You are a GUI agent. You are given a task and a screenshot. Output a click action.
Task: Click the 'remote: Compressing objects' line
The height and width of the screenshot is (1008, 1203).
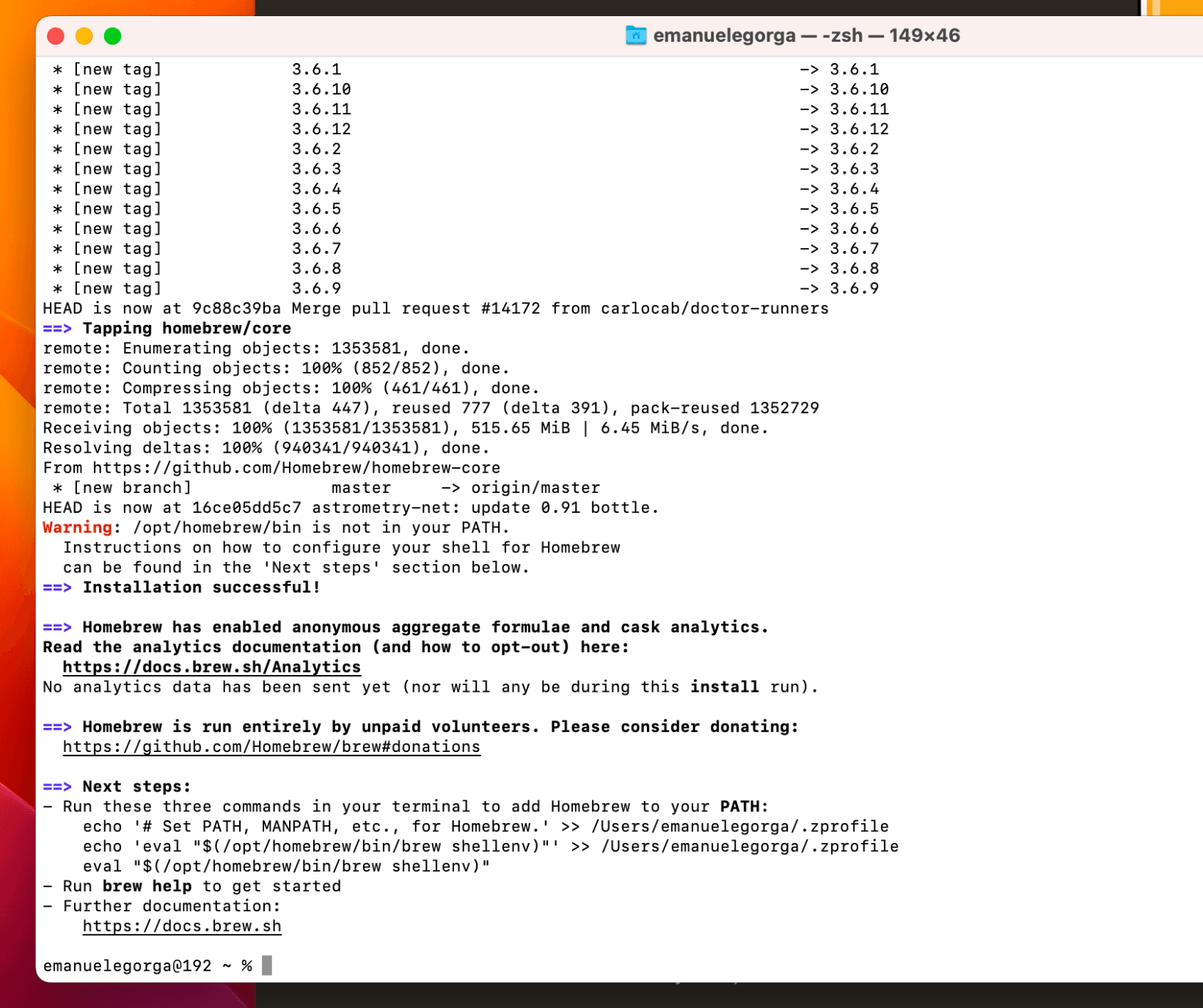pyautogui.click(x=291, y=388)
